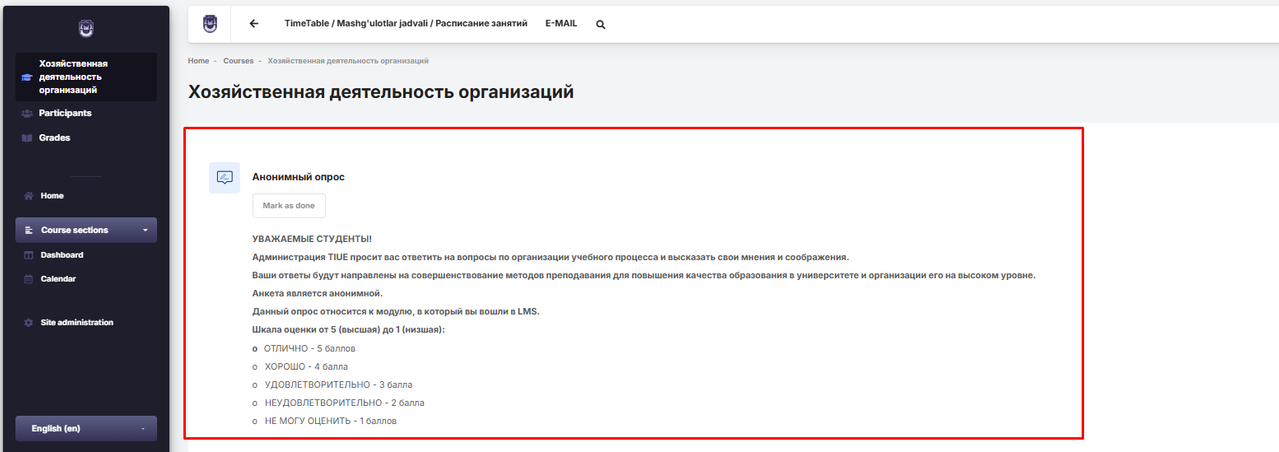Click the Calendar icon in sidebar
Image resolution: width=1279 pixels, height=452 pixels.
click(x=29, y=279)
